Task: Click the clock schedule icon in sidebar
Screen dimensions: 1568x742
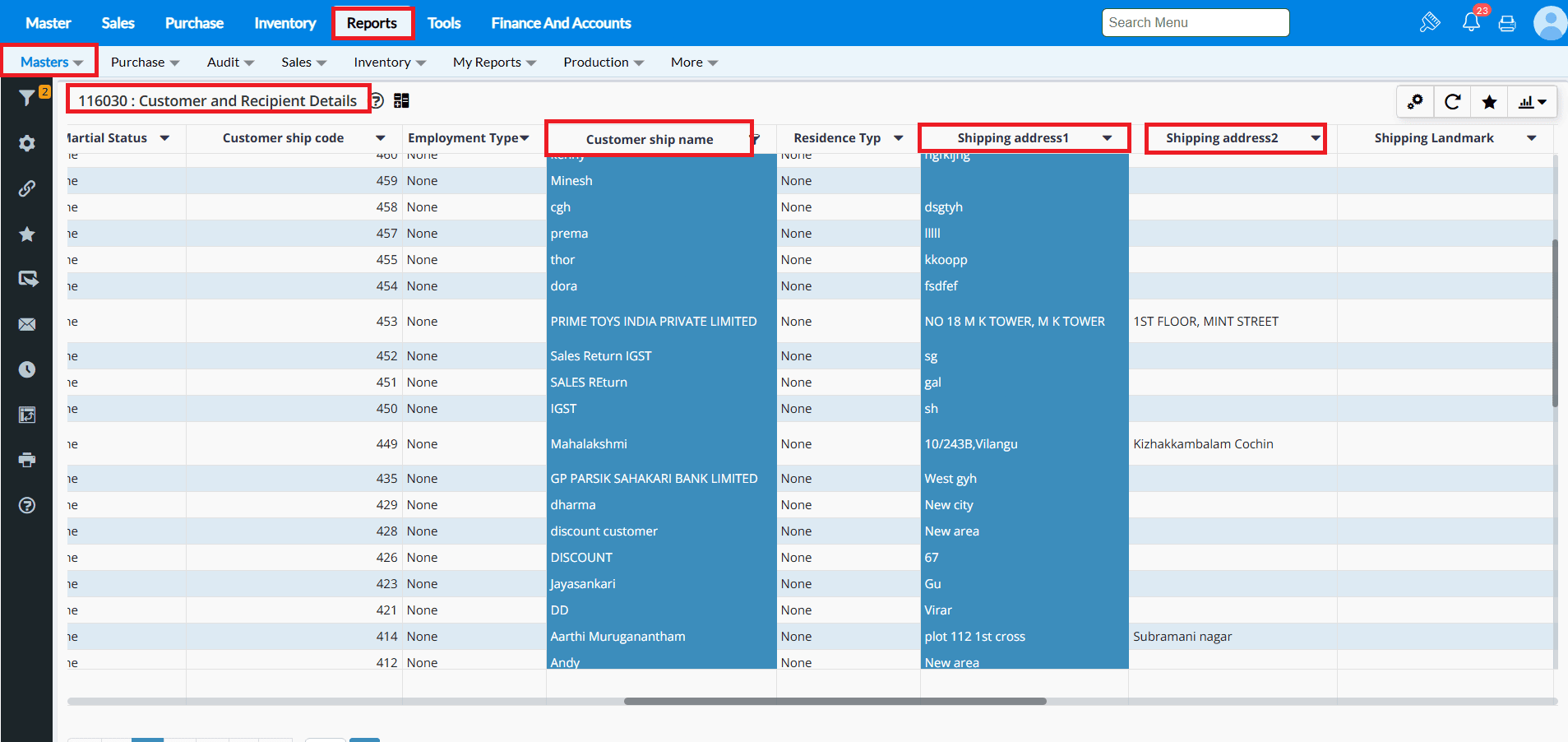Action: (x=27, y=369)
